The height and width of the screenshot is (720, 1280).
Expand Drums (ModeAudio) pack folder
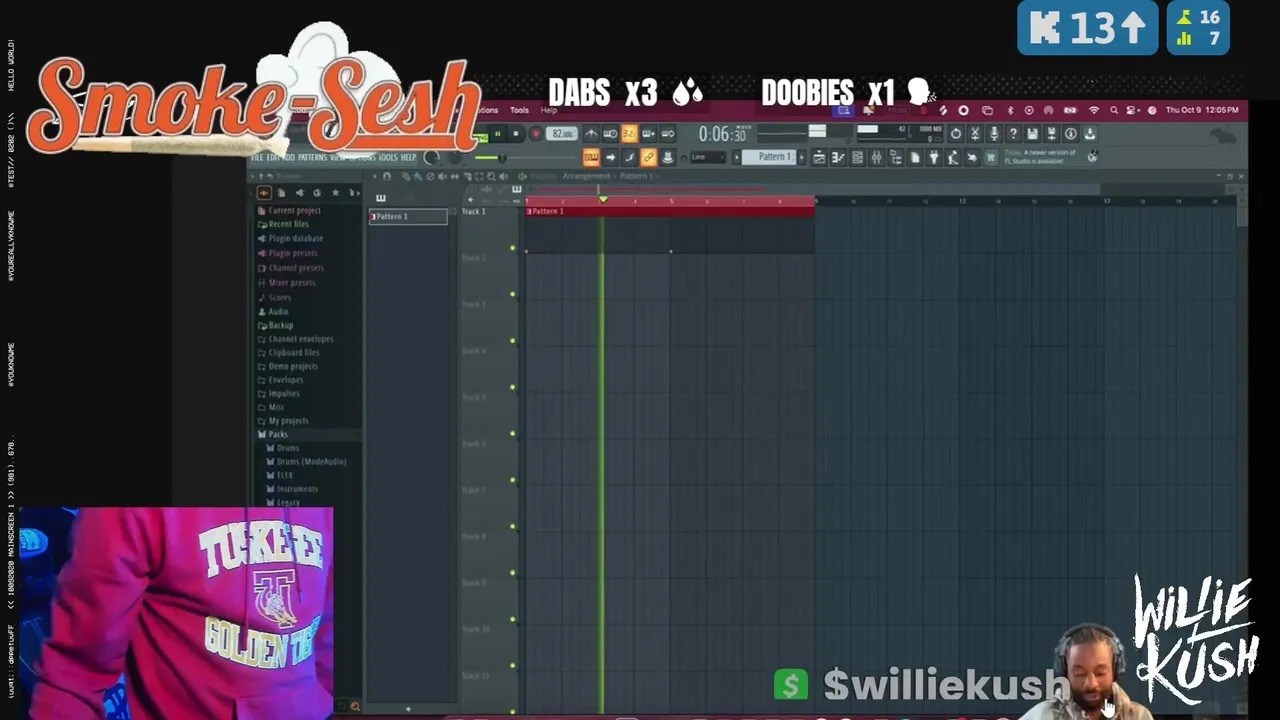pyautogui.click(x=306, y=461)
